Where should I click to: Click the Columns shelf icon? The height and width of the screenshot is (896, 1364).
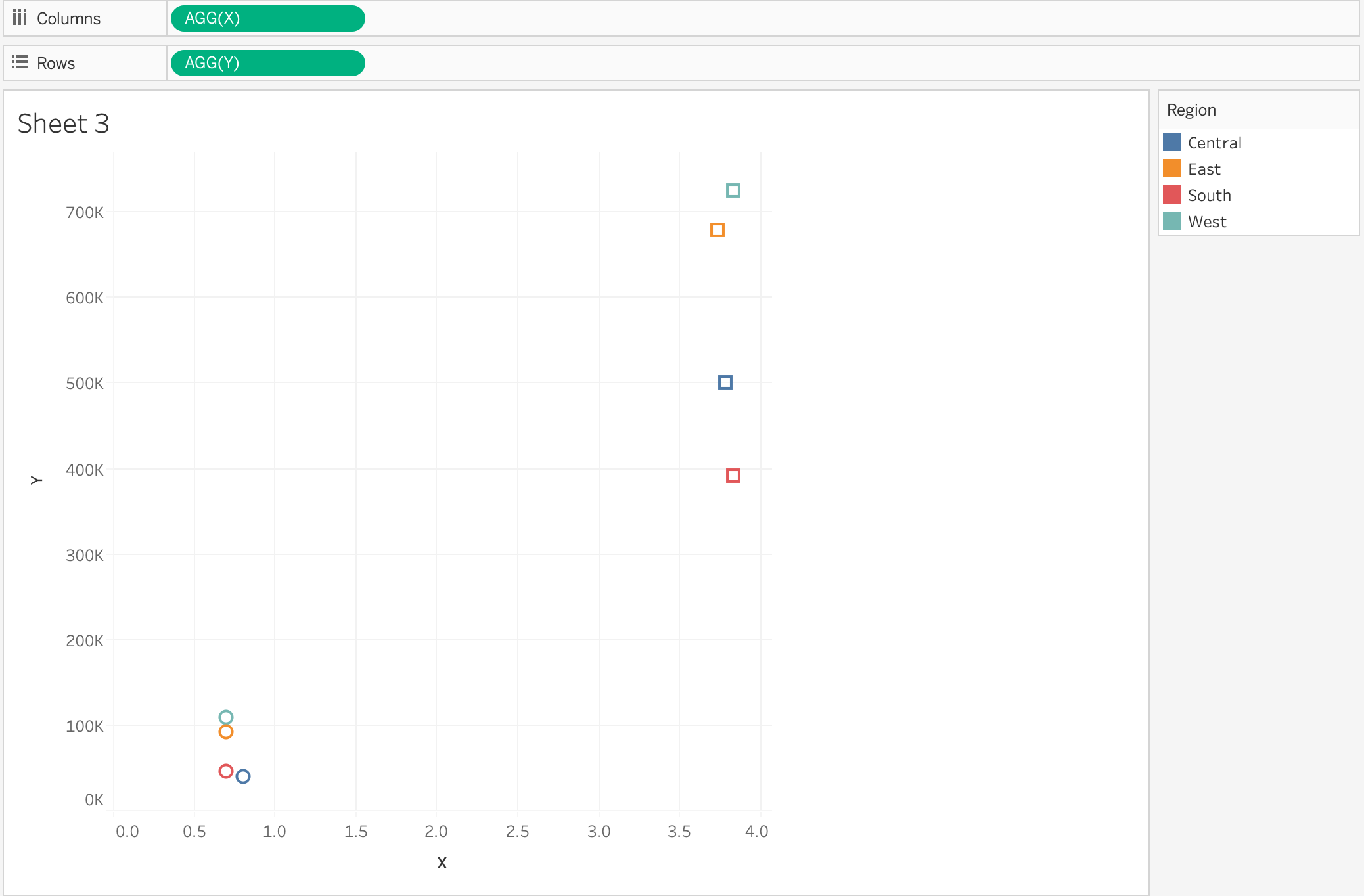coord(20,18)
